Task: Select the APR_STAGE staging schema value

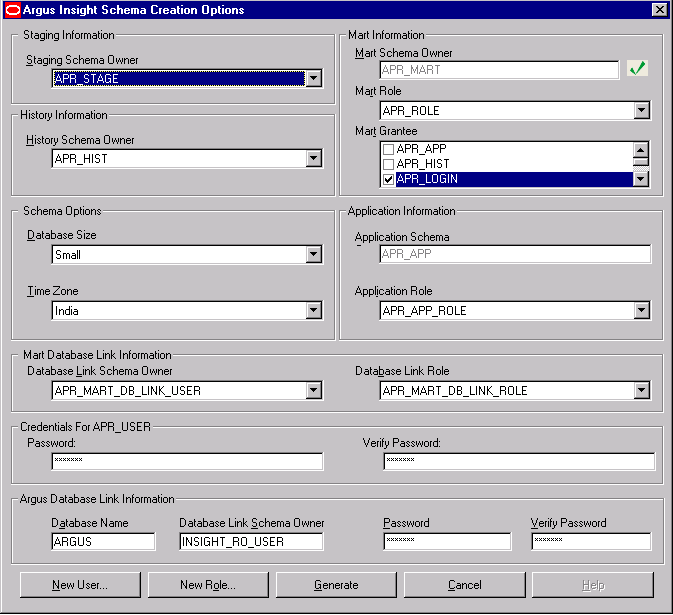Action: tap(179, 79)
